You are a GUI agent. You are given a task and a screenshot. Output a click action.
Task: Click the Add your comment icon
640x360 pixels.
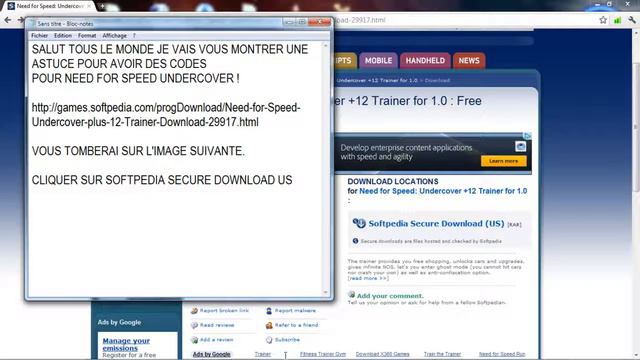(351, 294)
